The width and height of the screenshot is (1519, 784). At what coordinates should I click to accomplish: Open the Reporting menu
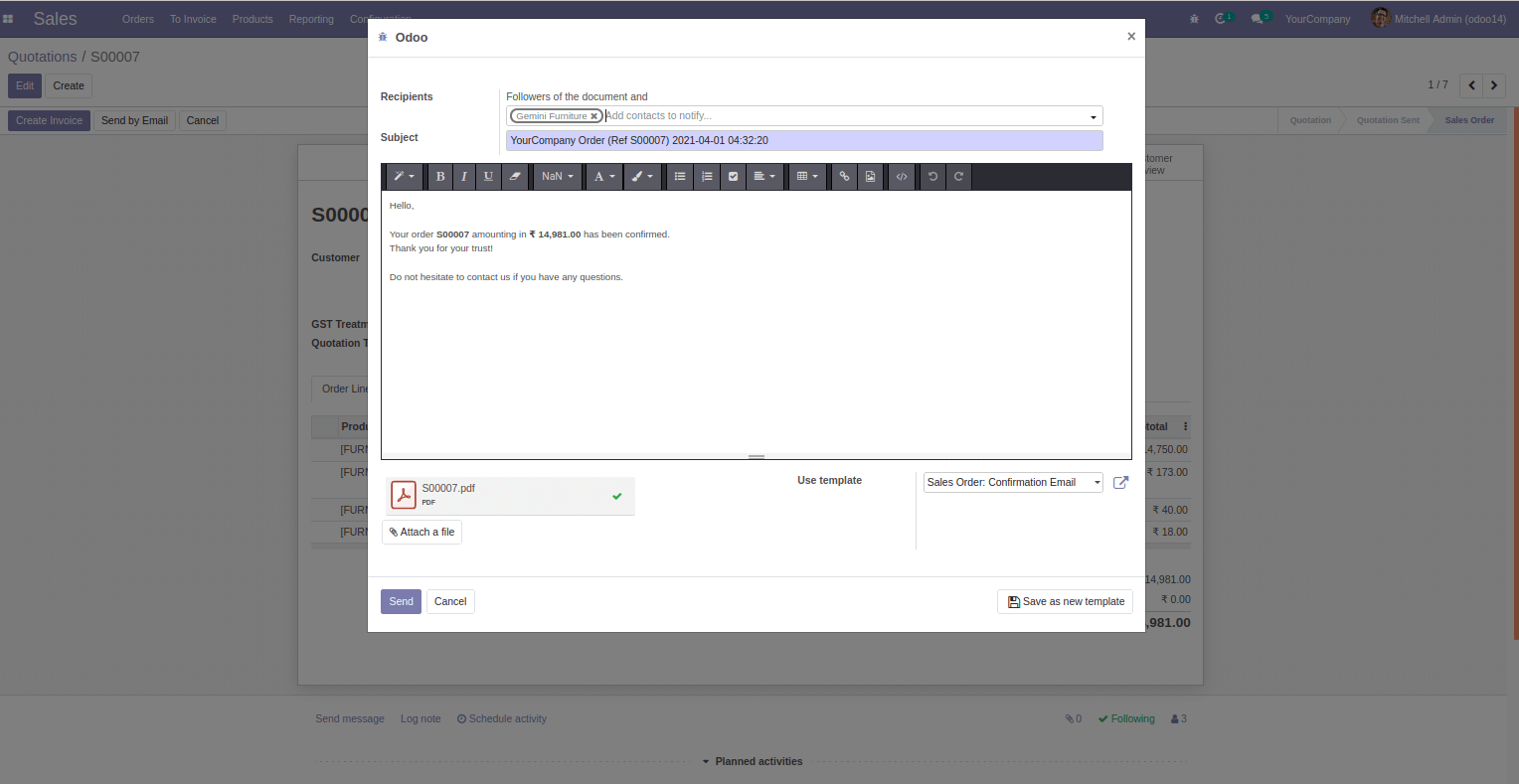click(311, 19)
